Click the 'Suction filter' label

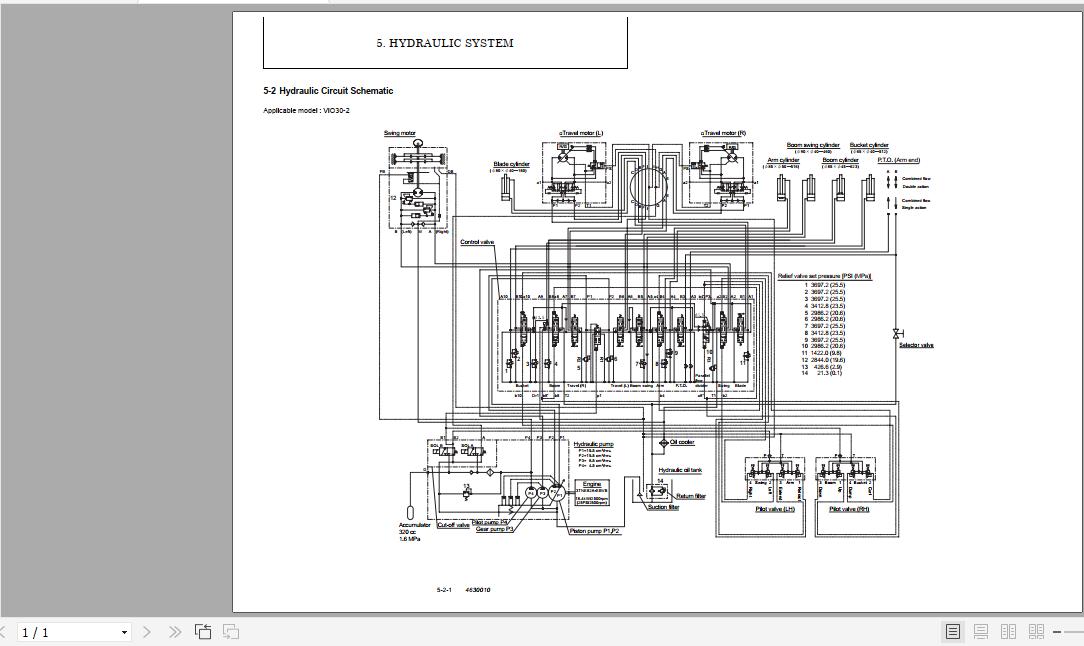pos(664,508)
